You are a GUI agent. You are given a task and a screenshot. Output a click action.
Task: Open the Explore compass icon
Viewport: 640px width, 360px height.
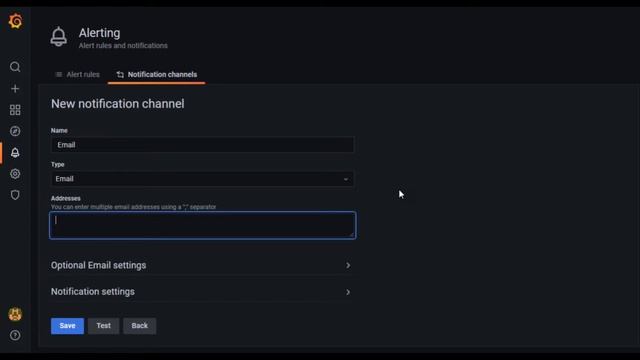pyautogui.click(x=15, y=131)
